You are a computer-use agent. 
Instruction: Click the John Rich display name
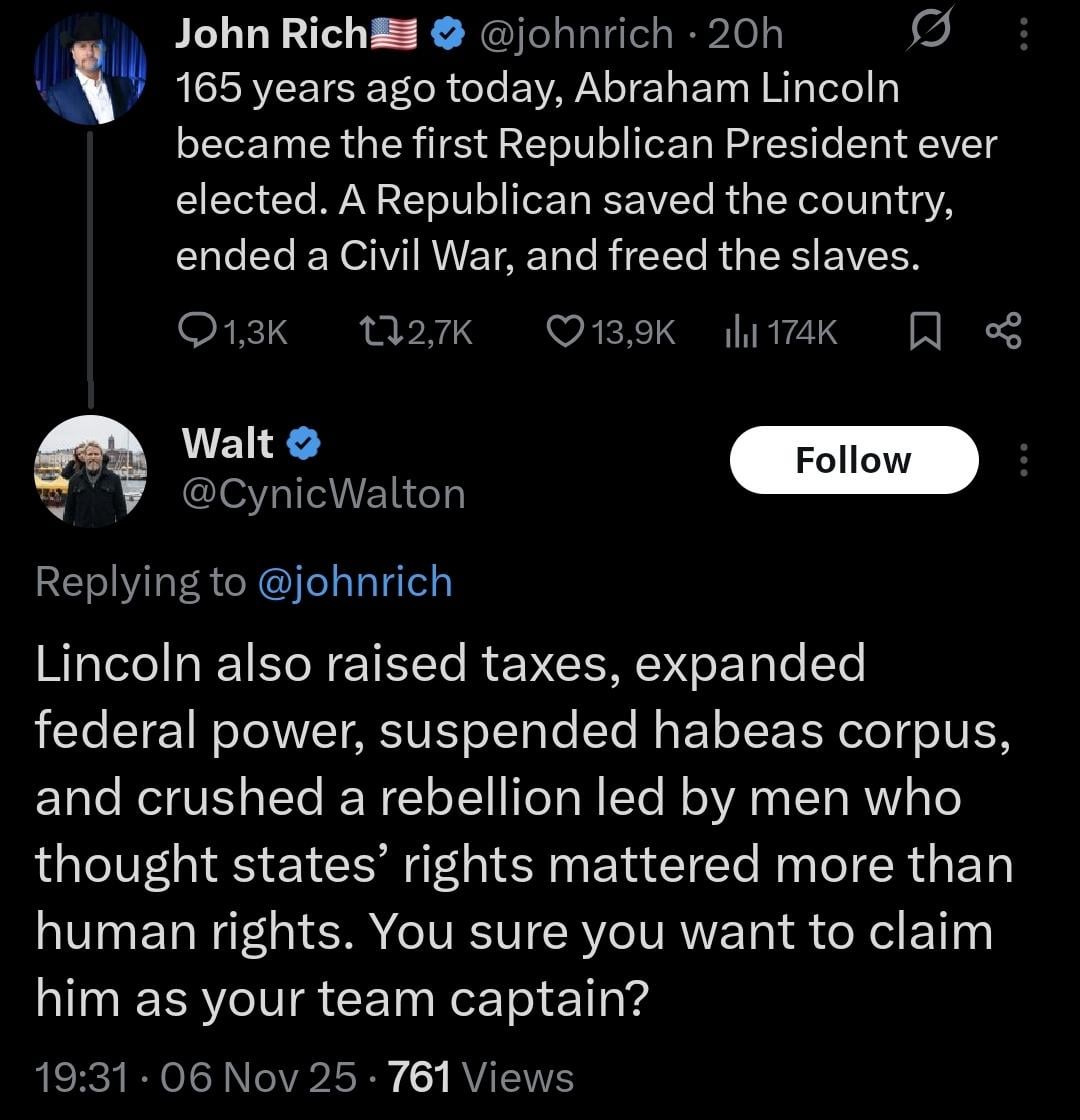tap(270, 35)
